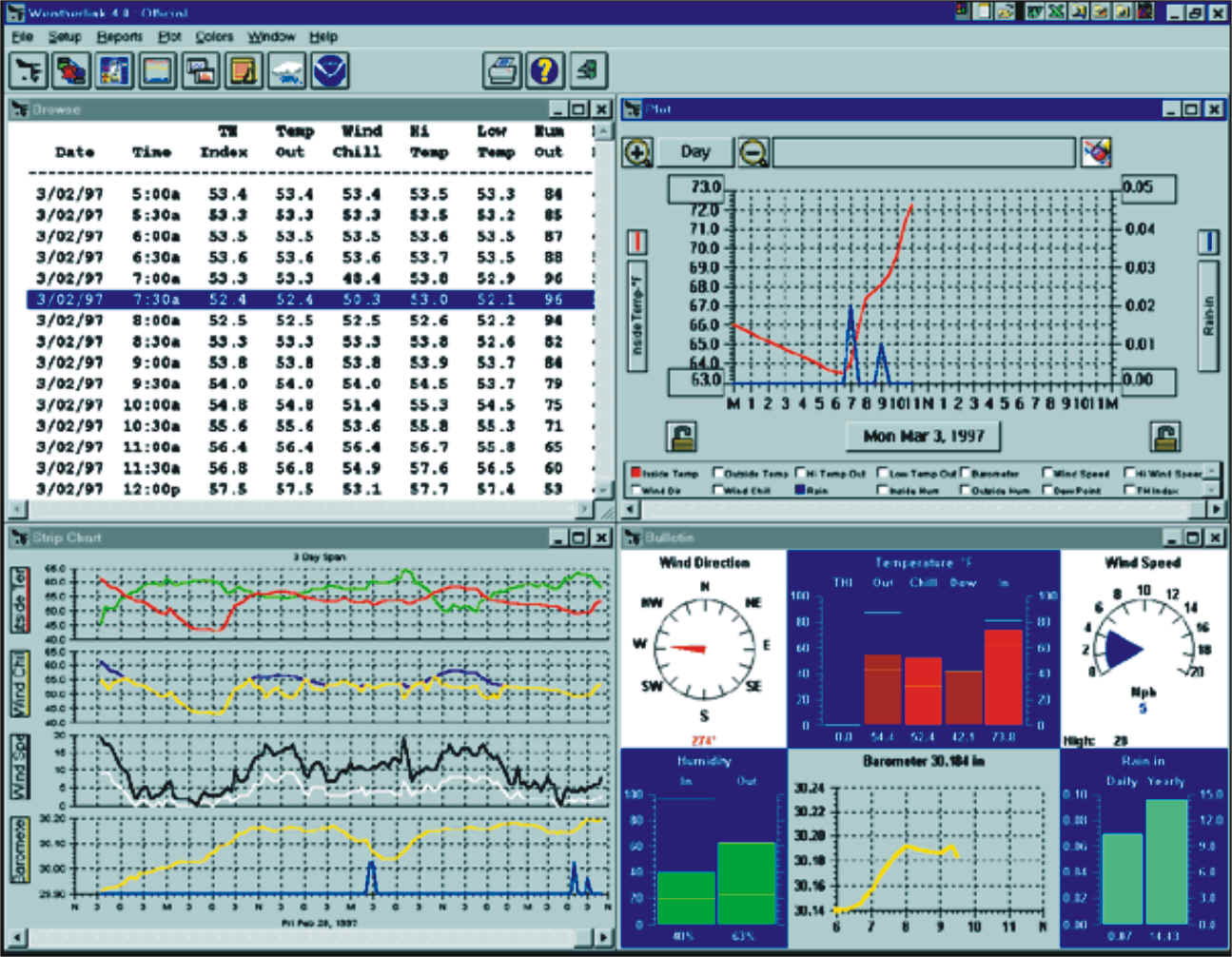Click the Day span button in Plot
Viewport: 1232px width, 957px height.
[695, 152]
